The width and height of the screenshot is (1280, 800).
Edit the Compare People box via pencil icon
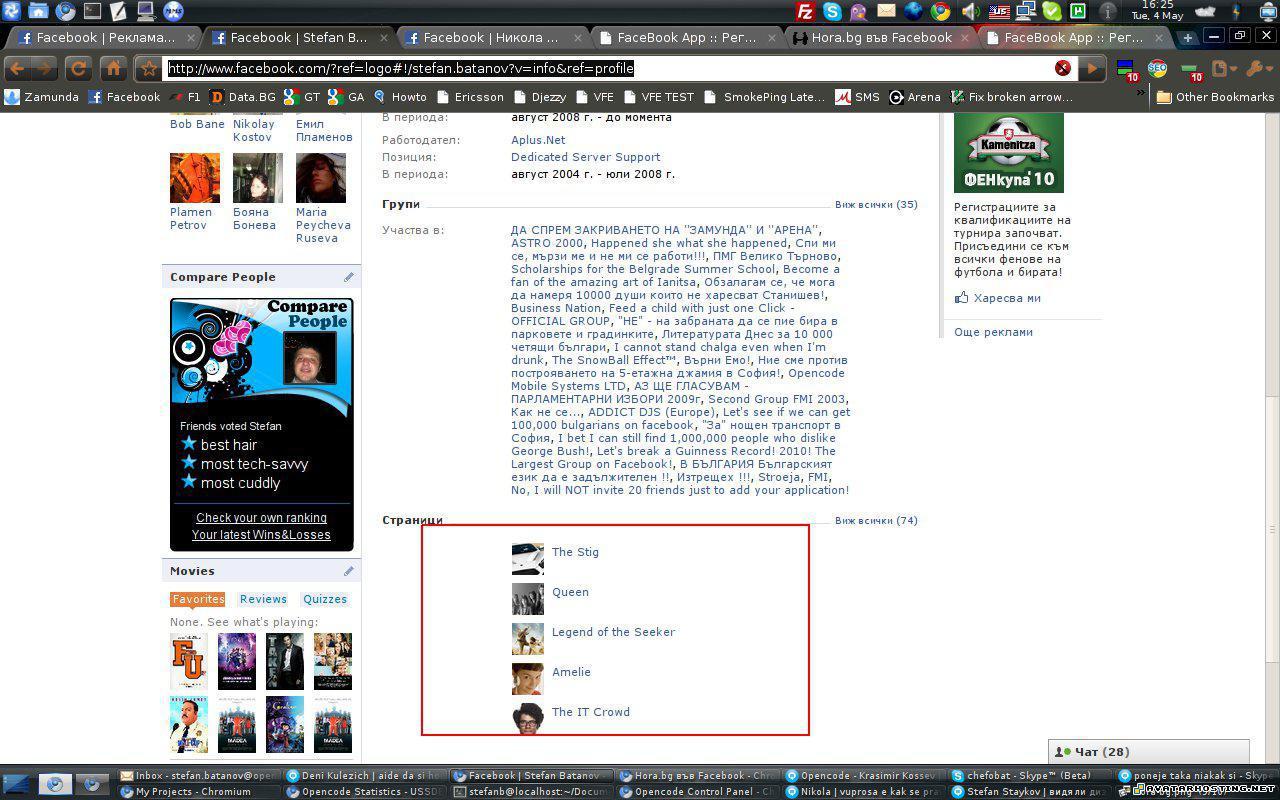coord(349,277)
